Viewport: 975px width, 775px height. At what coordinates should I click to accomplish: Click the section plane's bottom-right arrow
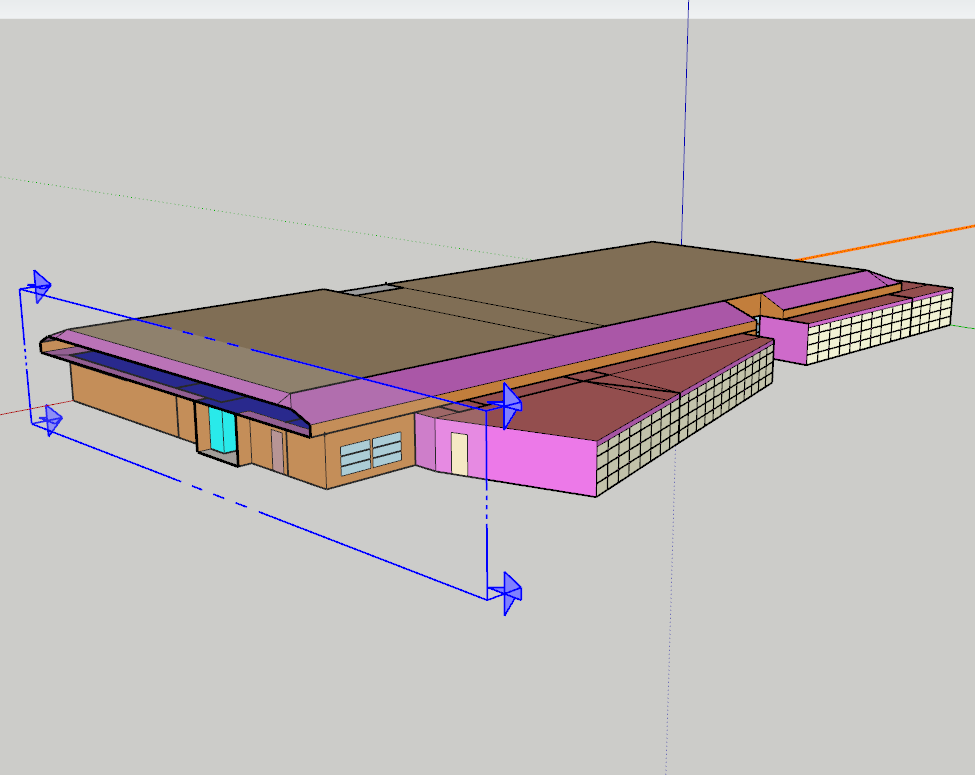(x=510, y=593)
